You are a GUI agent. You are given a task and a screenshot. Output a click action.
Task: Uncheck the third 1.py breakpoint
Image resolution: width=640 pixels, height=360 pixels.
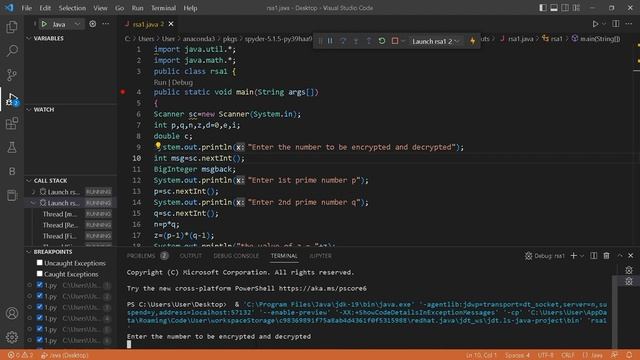pyautogui.click(x=40, y=307)
